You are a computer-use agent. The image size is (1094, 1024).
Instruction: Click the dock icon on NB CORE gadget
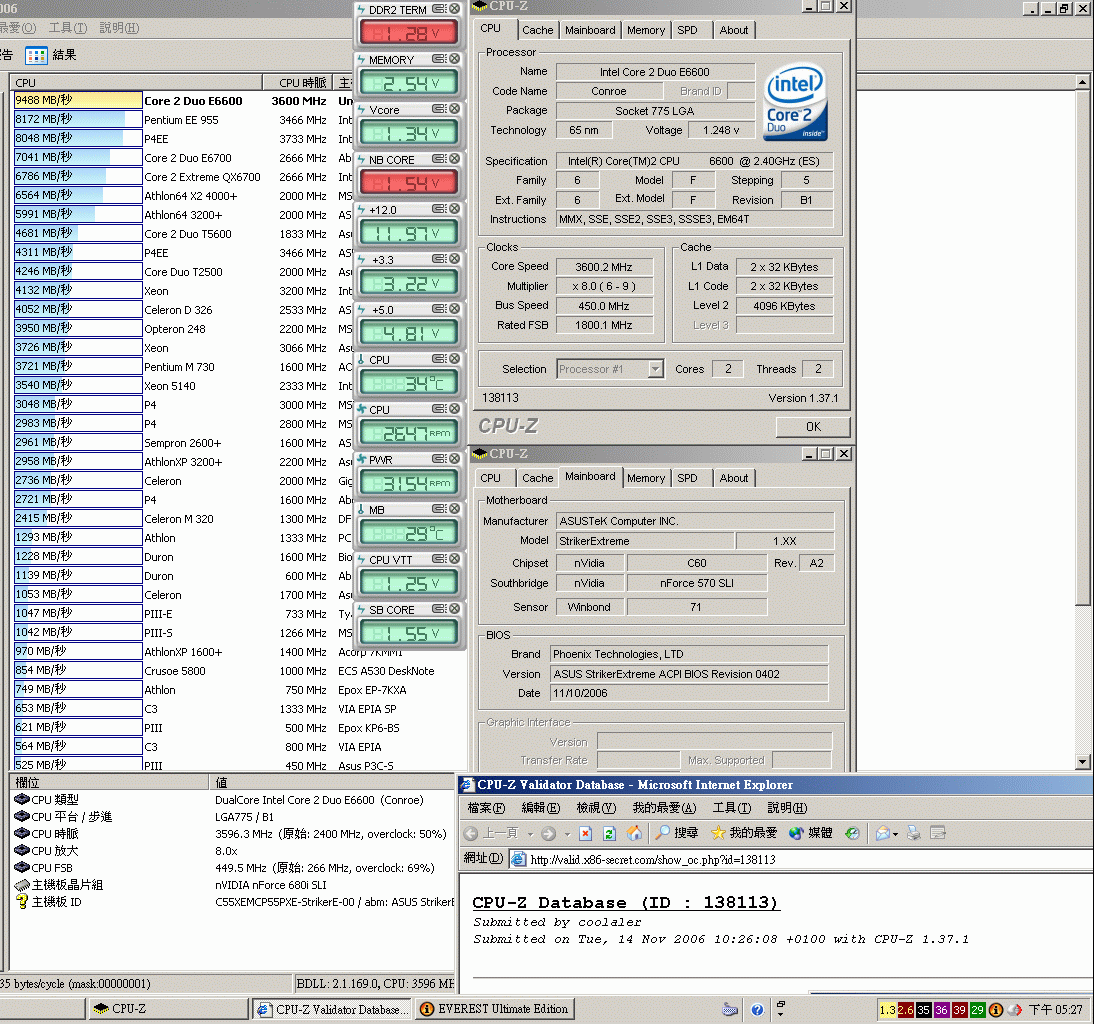[x=440, y=159]
